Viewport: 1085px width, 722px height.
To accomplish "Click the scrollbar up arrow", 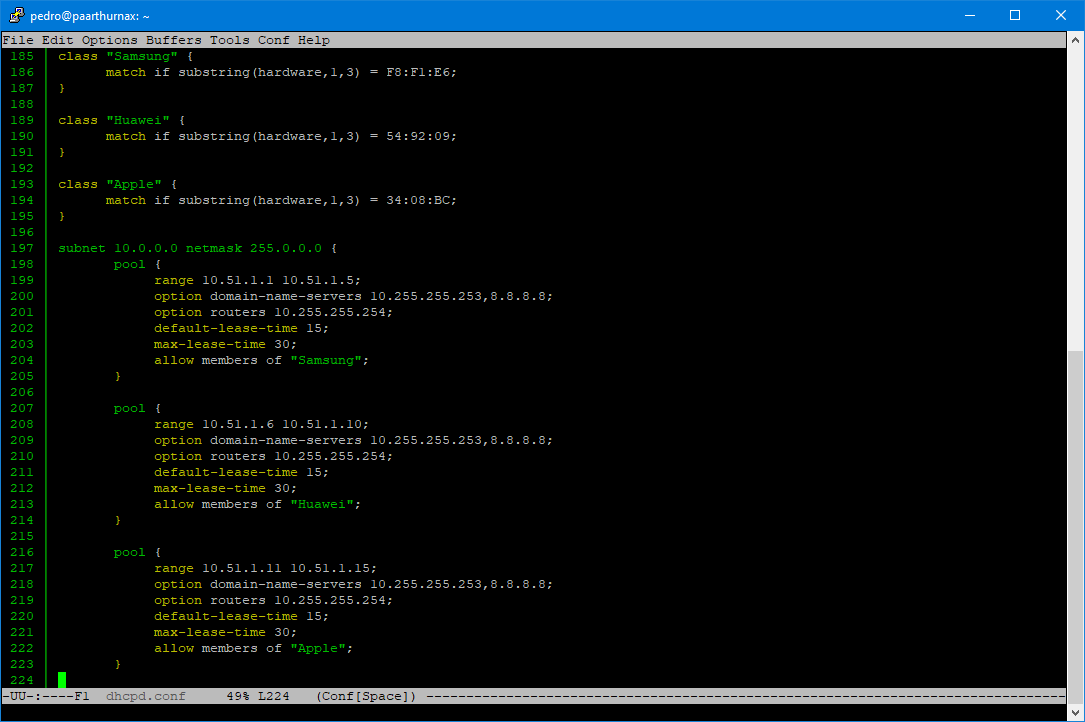I will coord(1076,40).
